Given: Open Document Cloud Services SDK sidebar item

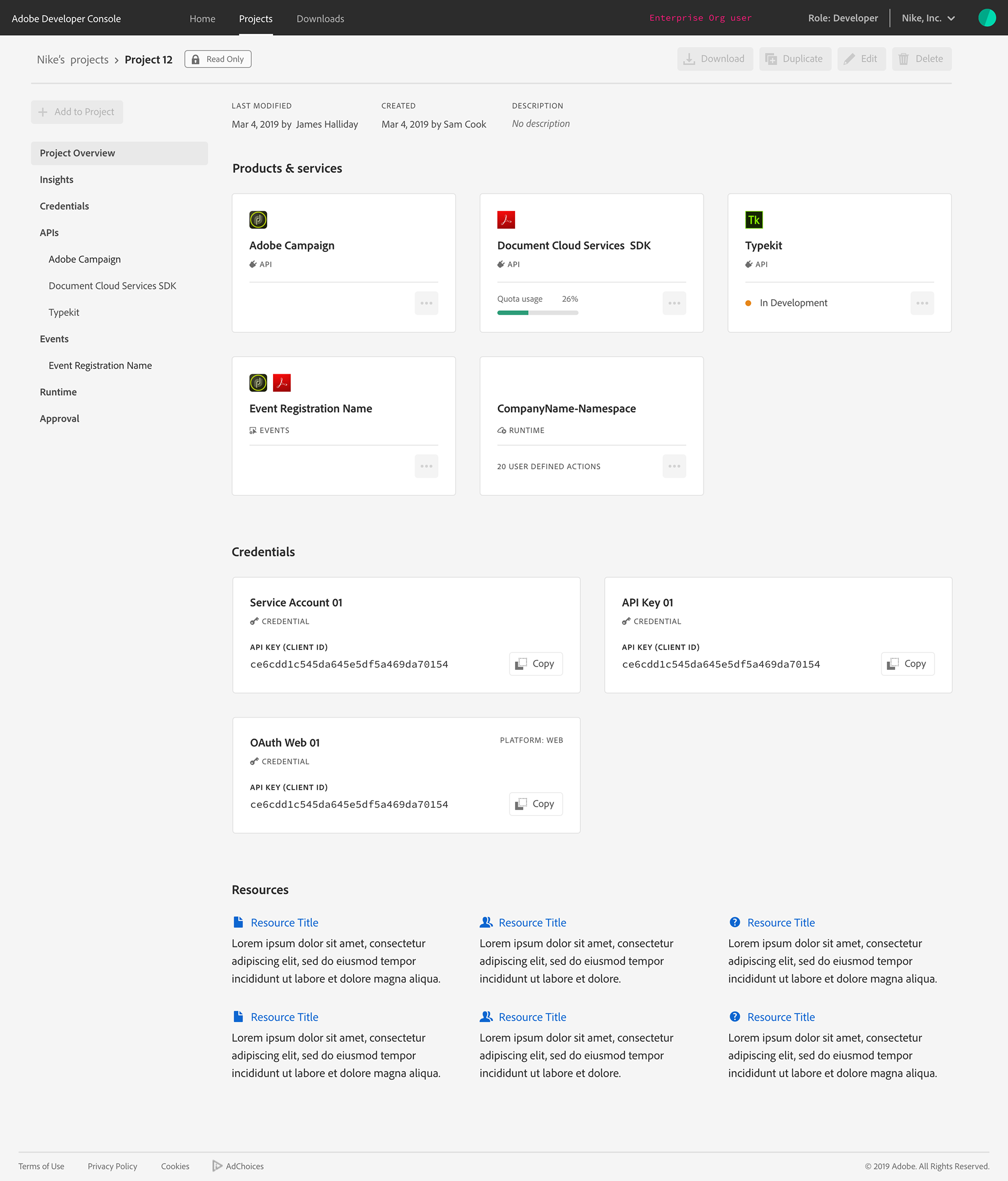Looking at the screenshot, I should pos(112,286).
